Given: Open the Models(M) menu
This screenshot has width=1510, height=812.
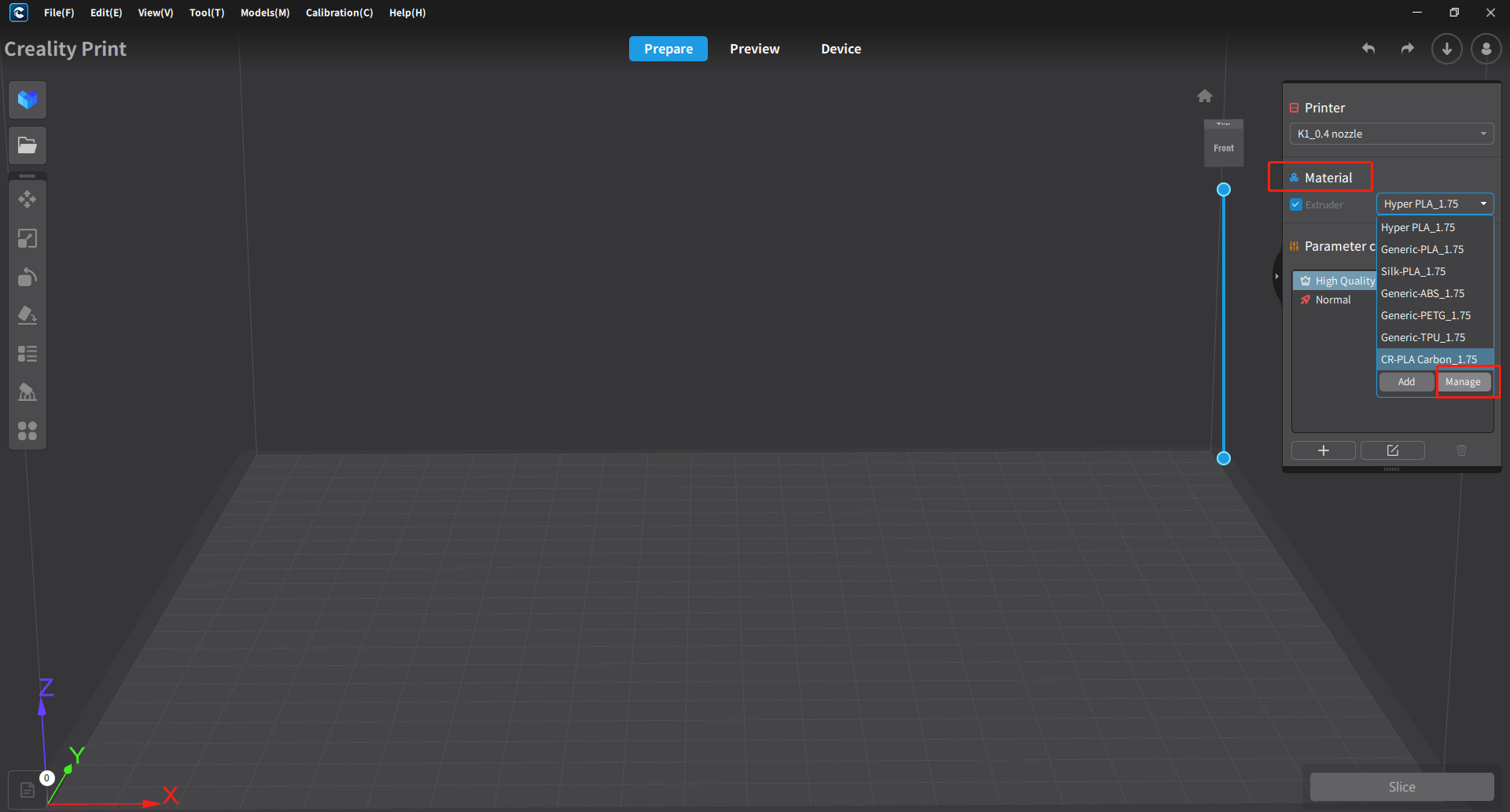Looking at the screenshot, I should point(265,13).
